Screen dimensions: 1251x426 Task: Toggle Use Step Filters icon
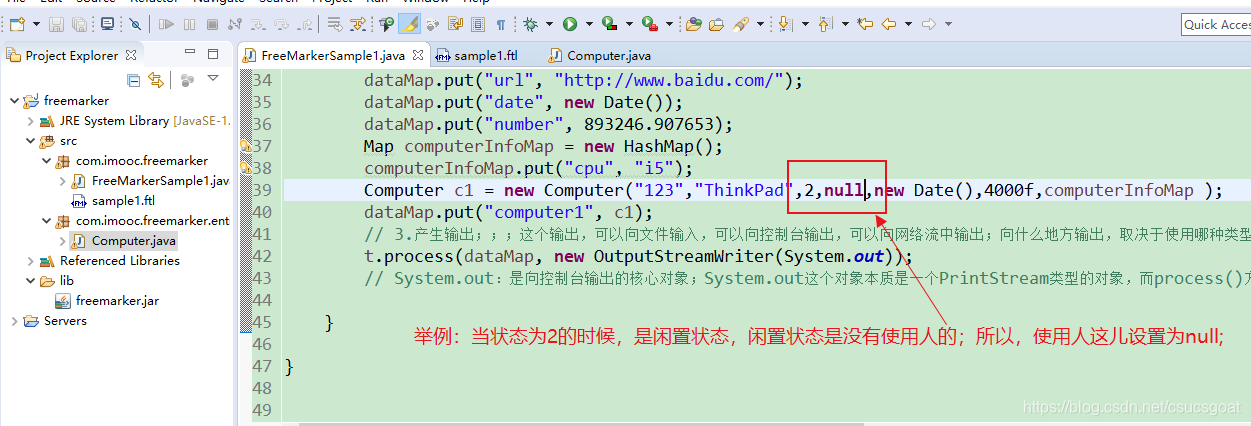pyautogui.click(x=357, y=24)
